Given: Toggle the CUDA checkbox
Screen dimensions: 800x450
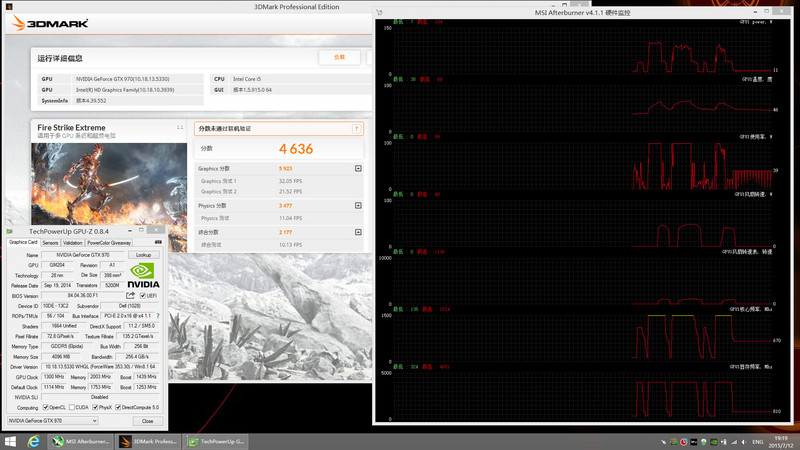Looking at the screenshot, I should (x=72, y=407).
